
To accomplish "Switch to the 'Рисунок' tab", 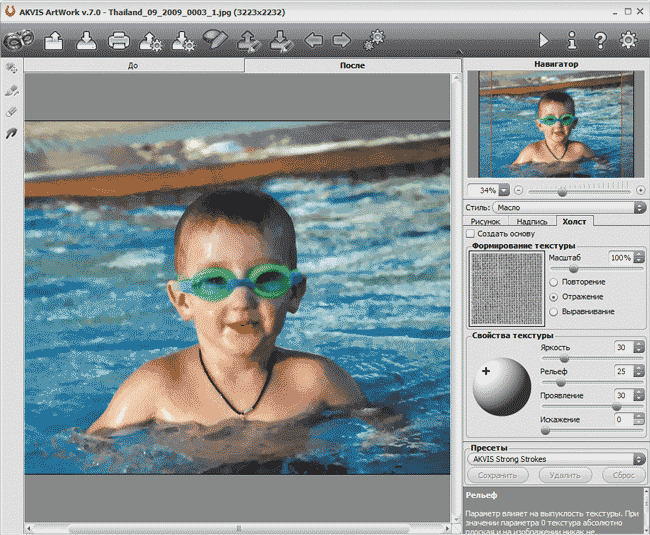I will click(486, 221).
